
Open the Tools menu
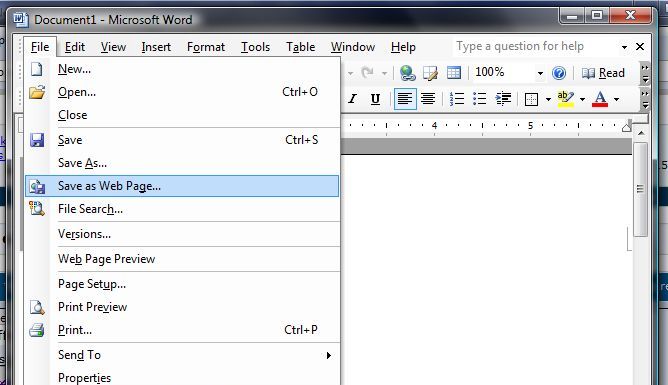[256, 47]
